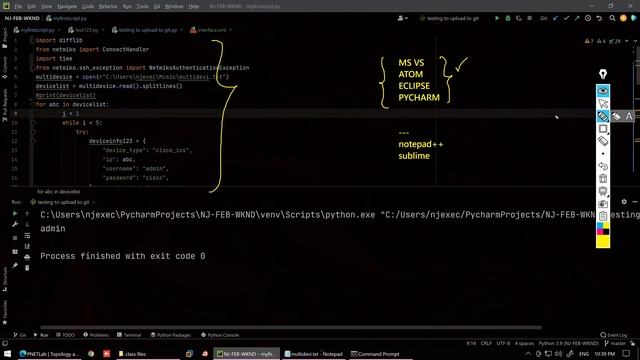Image resolution: width=640 pixels, height=360 pixels.
Task: Open the Python Packages tool window
Action: coord(171,335)
